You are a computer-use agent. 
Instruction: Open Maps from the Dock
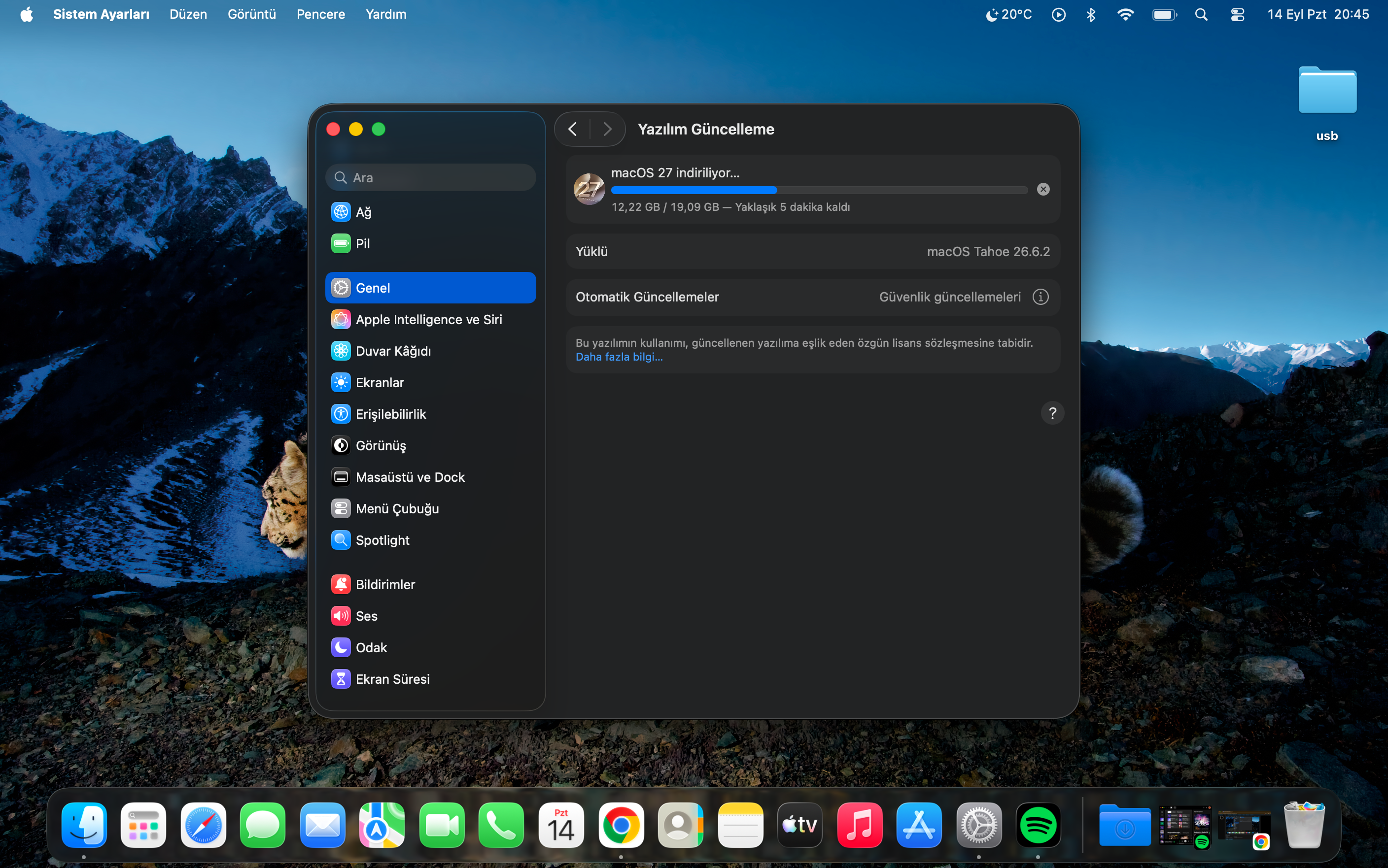pyautogui.click(x=382, y=825)
